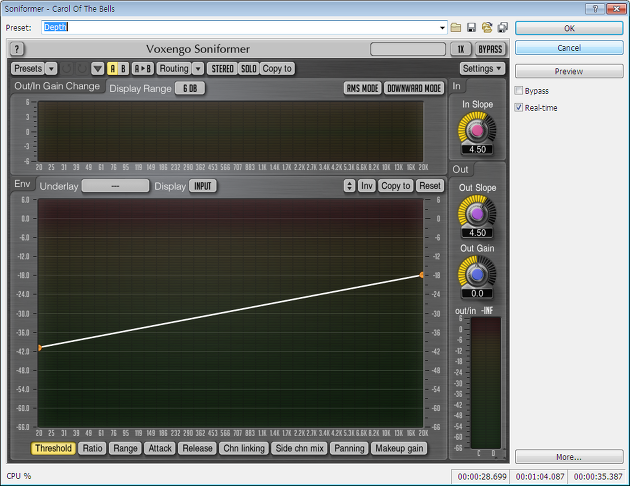
Task: Open Display INPUT selector
Action: click(x=203, y=186)
